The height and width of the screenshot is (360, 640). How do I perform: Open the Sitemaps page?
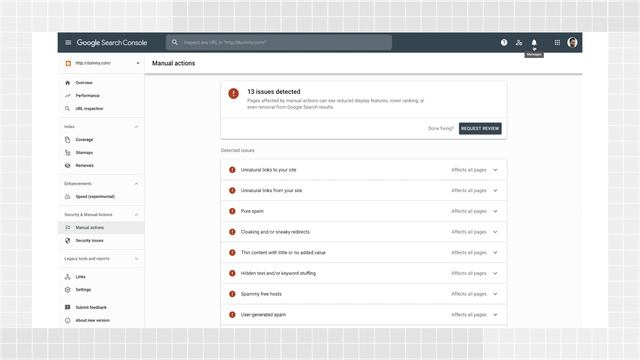point(84,153)
